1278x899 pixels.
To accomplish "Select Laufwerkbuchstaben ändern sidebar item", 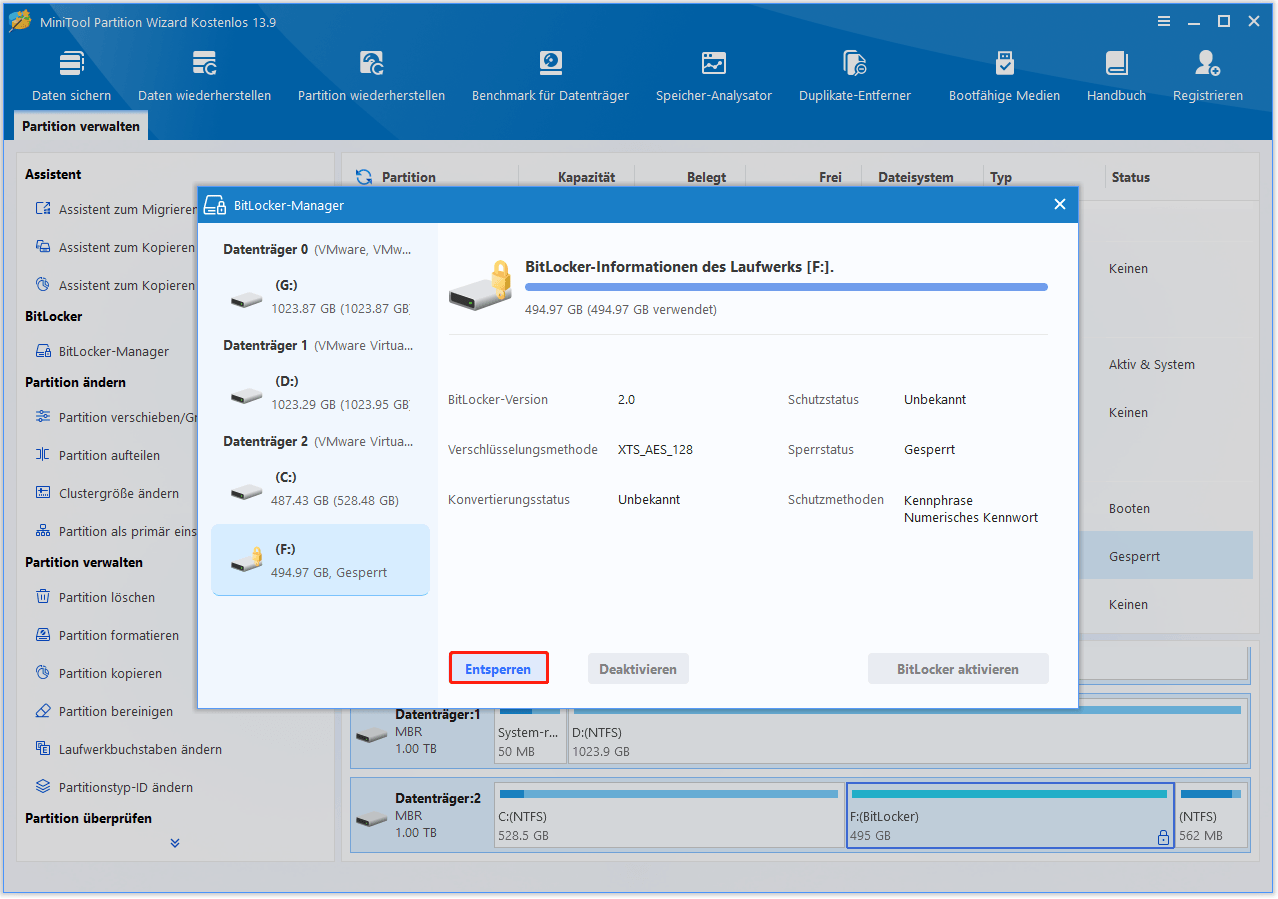I will point(128,749).
